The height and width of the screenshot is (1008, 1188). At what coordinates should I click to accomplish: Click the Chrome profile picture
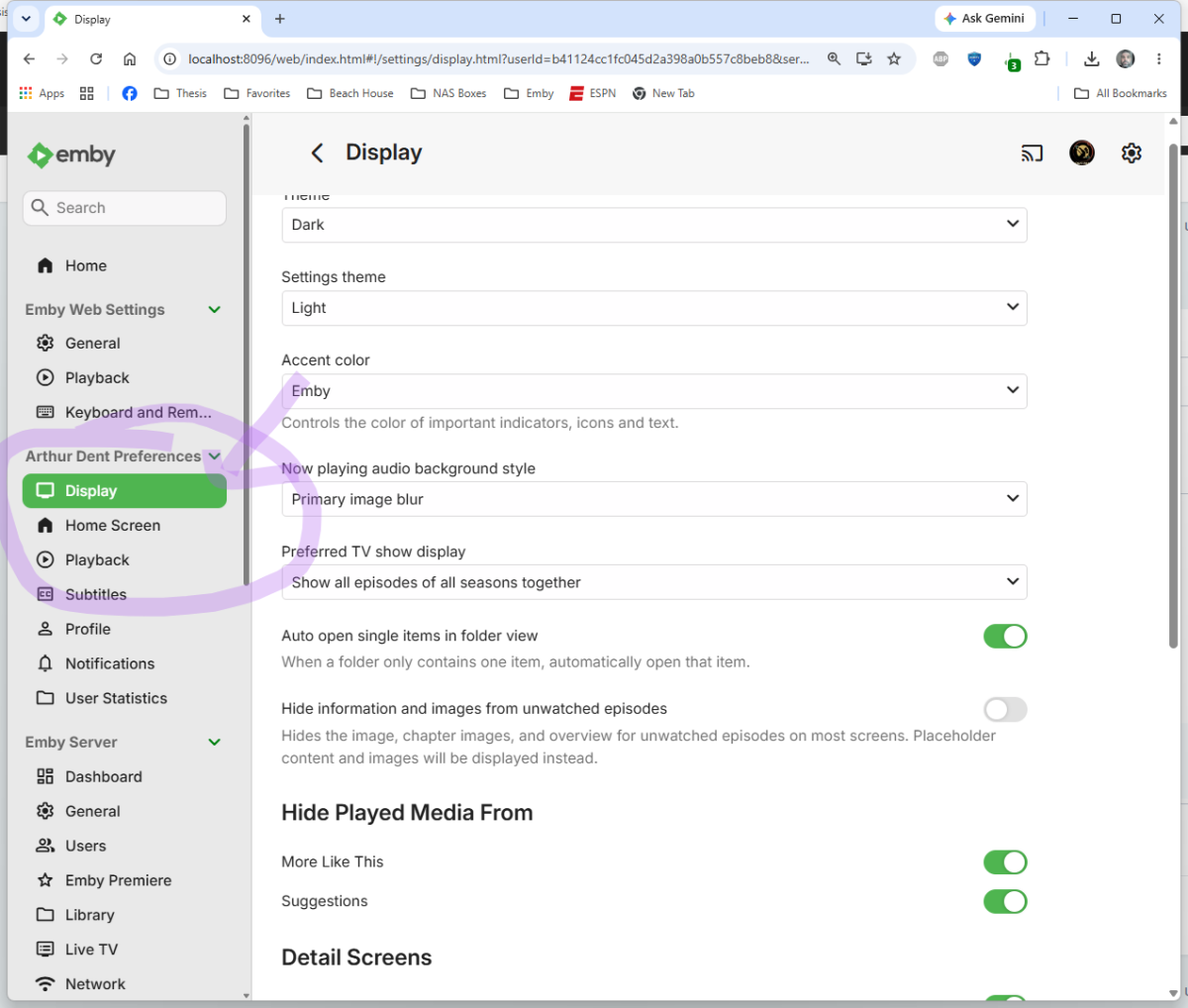point(1126,59)
